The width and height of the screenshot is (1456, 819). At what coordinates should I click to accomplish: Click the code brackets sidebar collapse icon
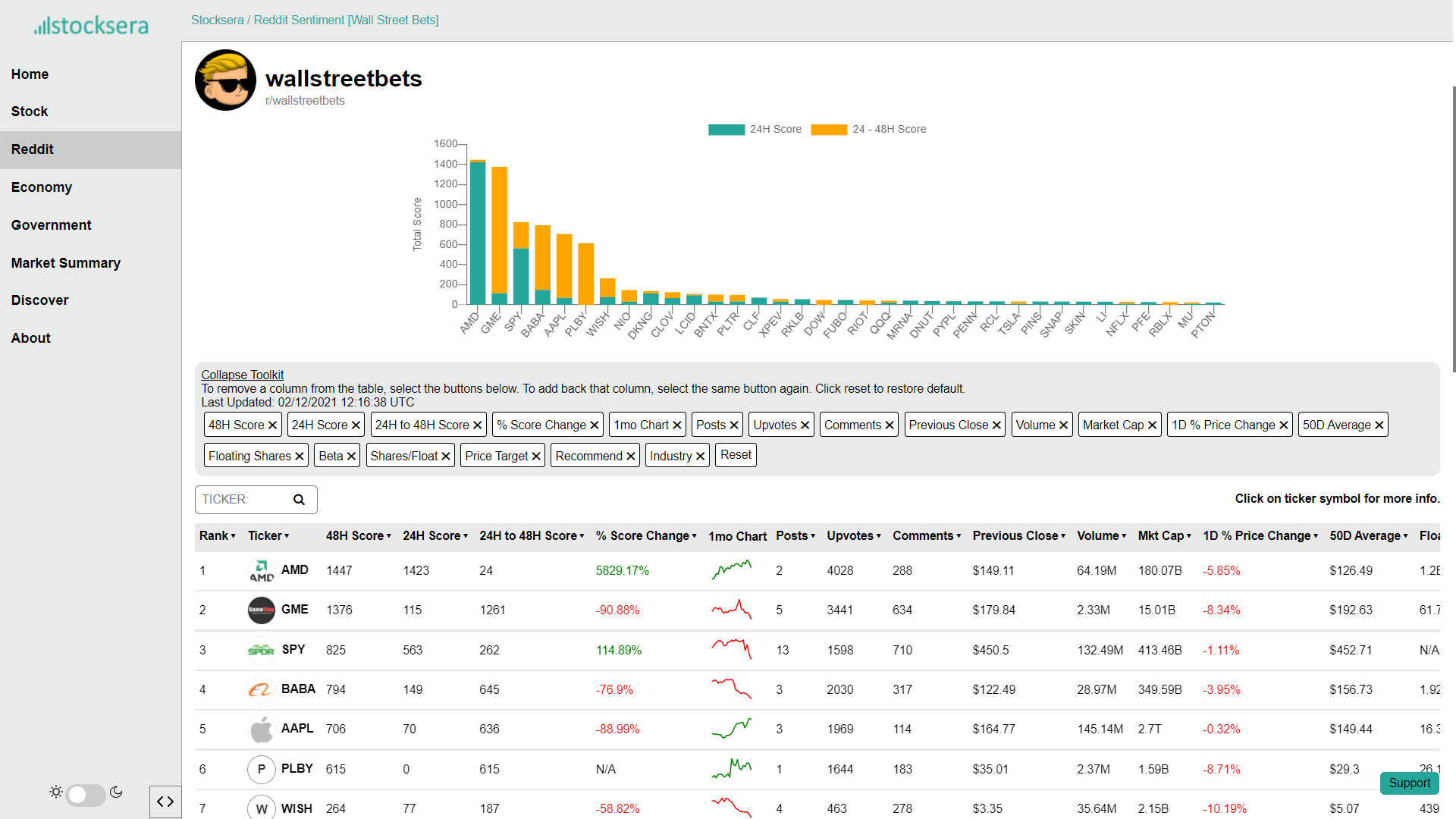pyautogui.click(x=165, y=802)
